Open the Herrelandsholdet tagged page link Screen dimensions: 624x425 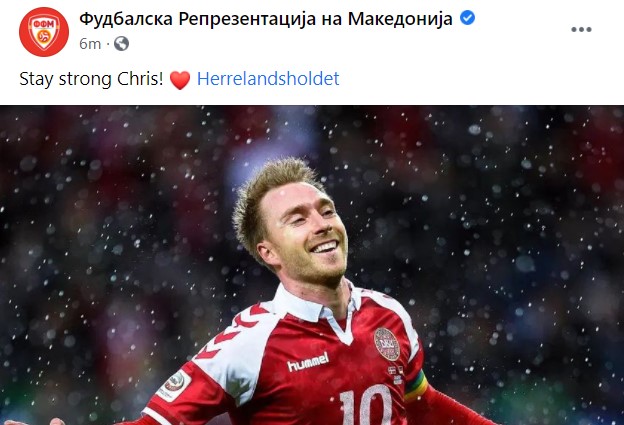click(x=268, y=79)
